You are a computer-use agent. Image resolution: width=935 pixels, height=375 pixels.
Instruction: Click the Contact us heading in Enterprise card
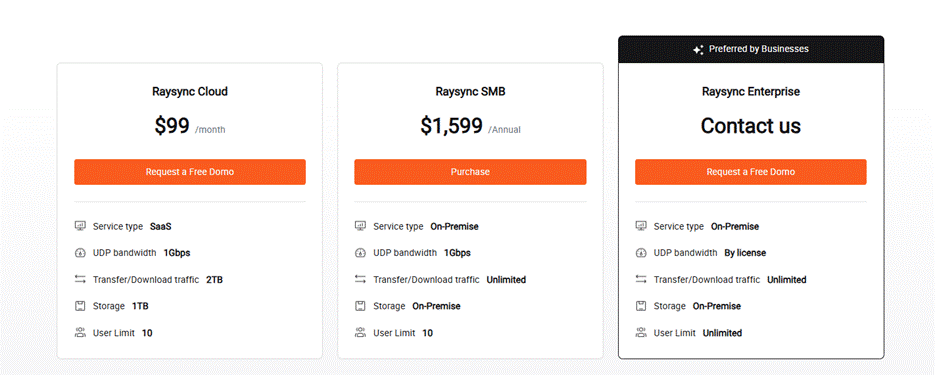[751, 126]
